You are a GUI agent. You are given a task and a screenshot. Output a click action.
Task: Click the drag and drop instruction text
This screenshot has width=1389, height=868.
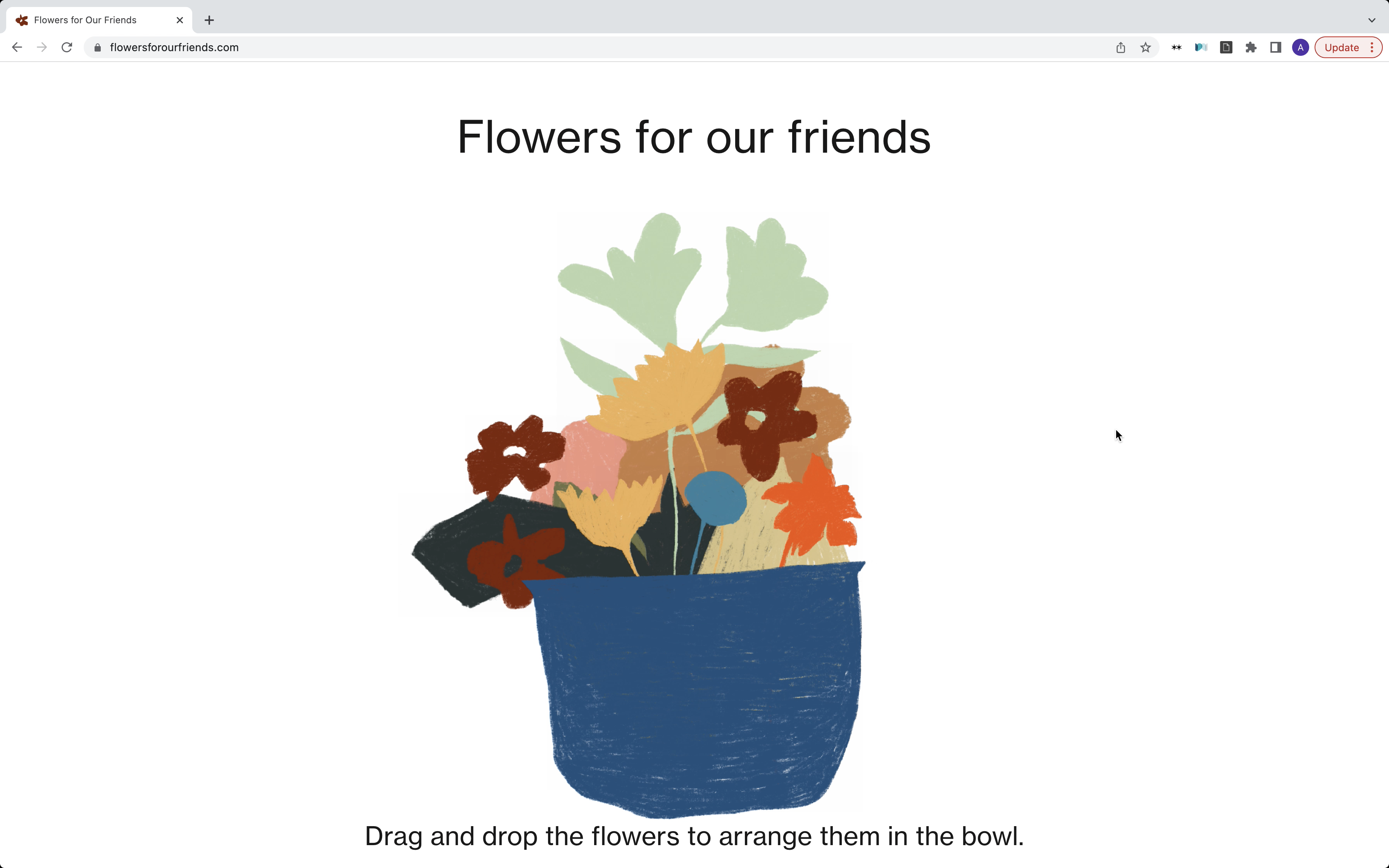pos(694,837)
